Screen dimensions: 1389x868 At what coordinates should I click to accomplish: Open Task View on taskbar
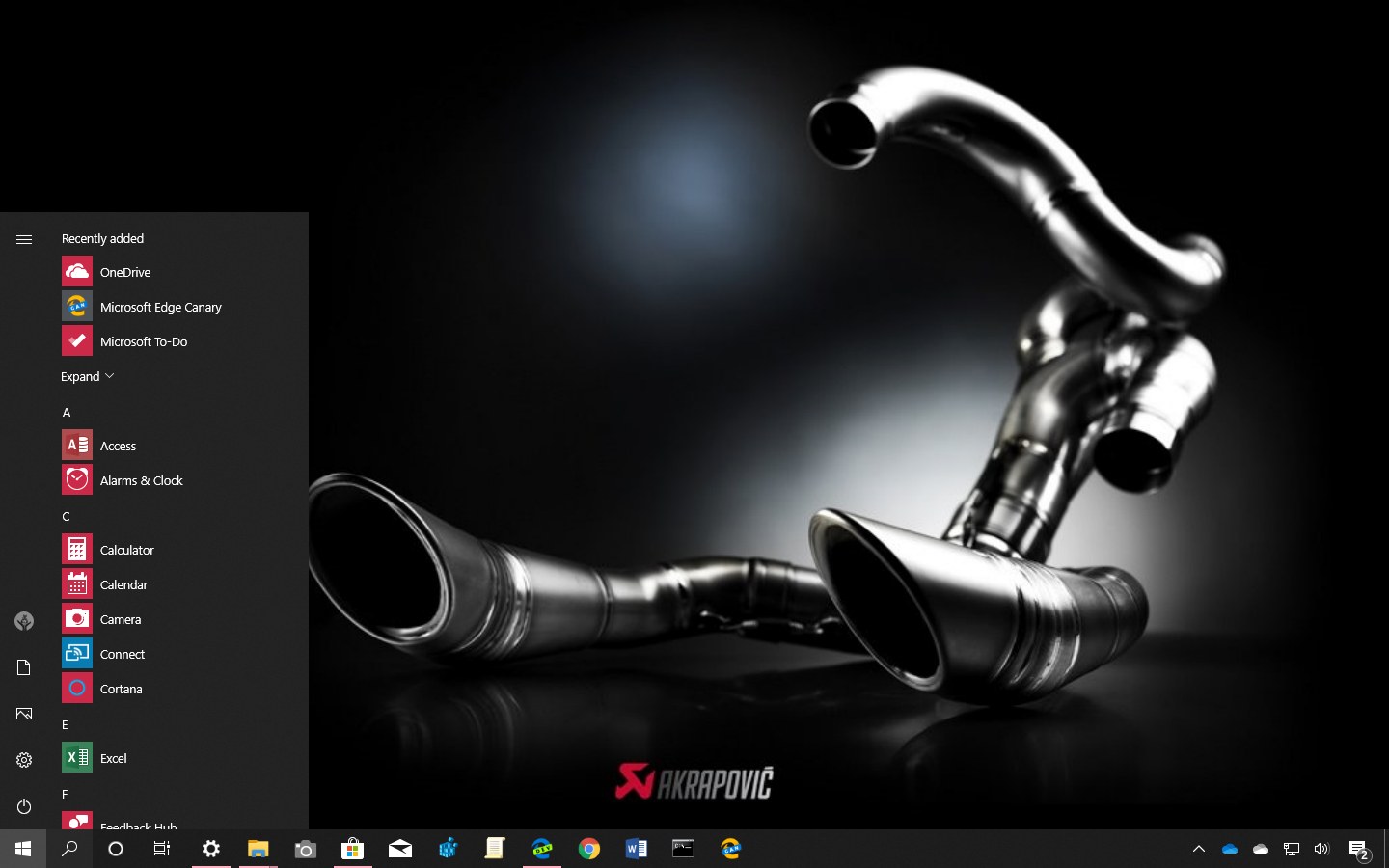click(162, 849)
